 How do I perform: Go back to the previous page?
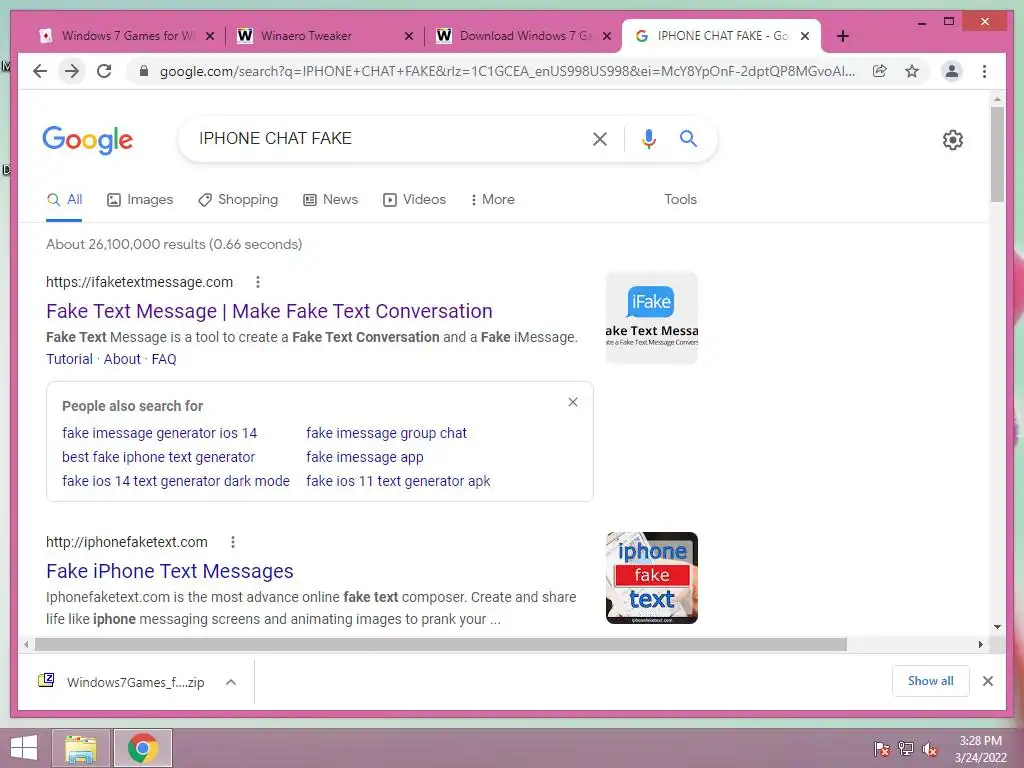[x=40, y=71]
